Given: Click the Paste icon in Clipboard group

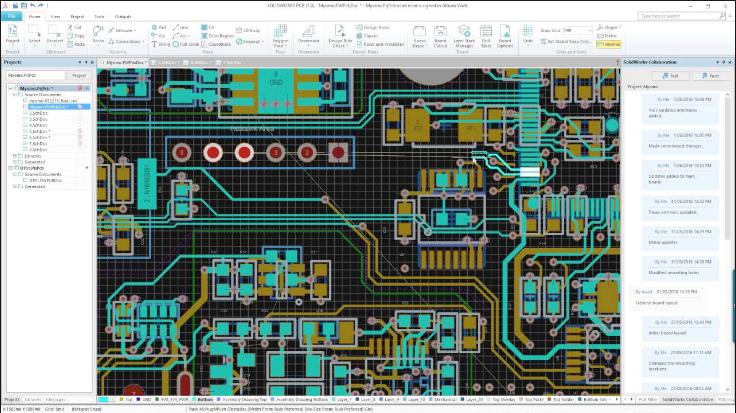Looking at the screenshot, I should tap(76, 44).
